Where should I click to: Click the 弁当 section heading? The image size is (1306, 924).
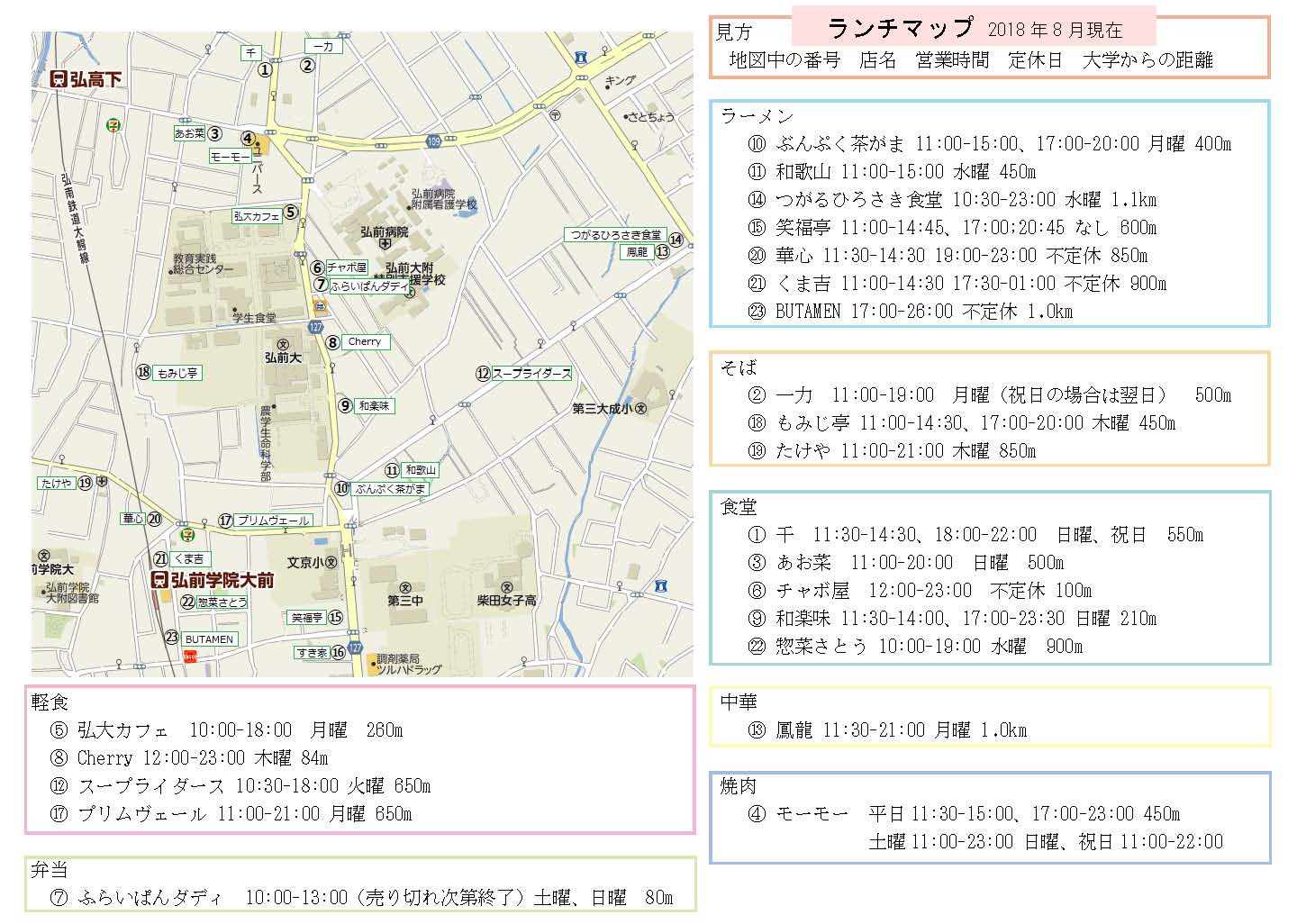click(x=50, y=870)
